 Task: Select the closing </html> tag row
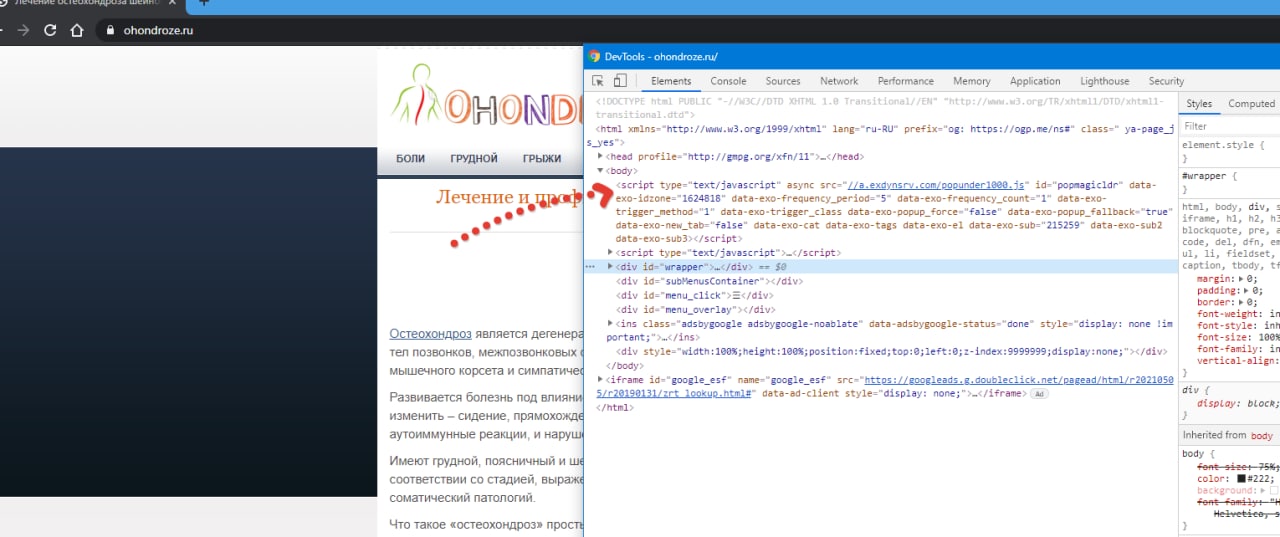pos(615,408)
